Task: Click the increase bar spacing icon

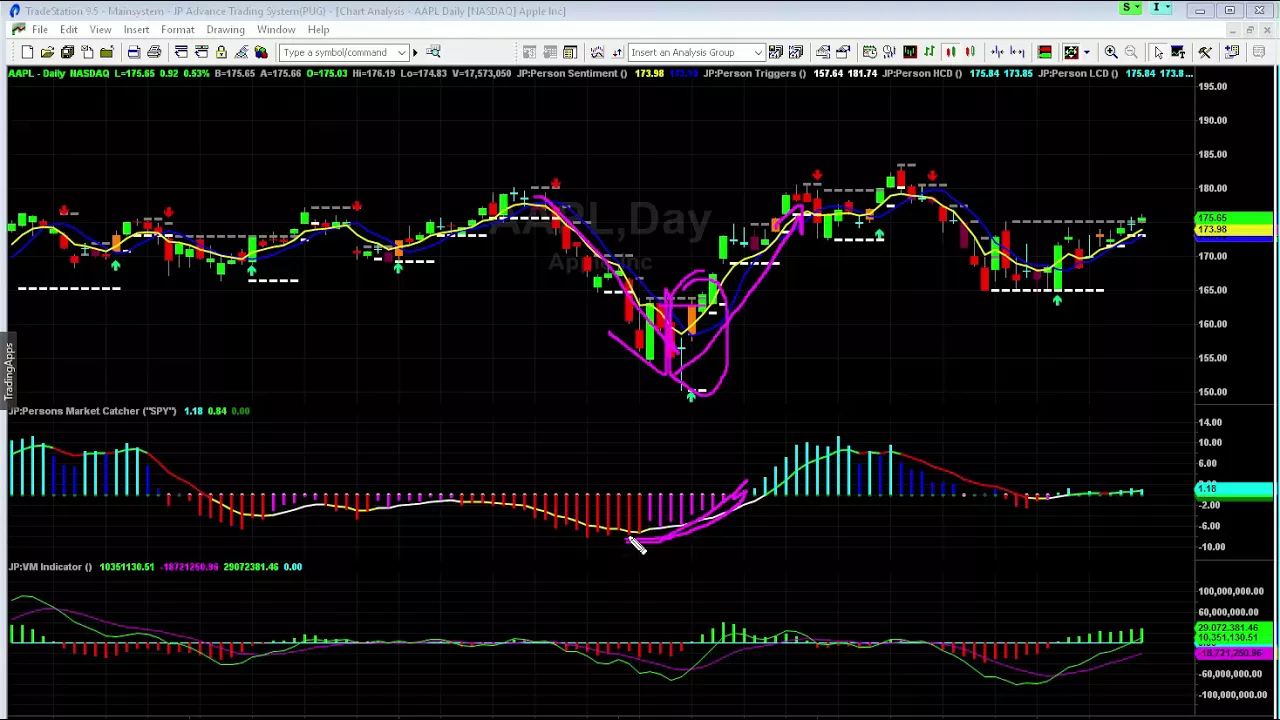Action: [1017, 52]
